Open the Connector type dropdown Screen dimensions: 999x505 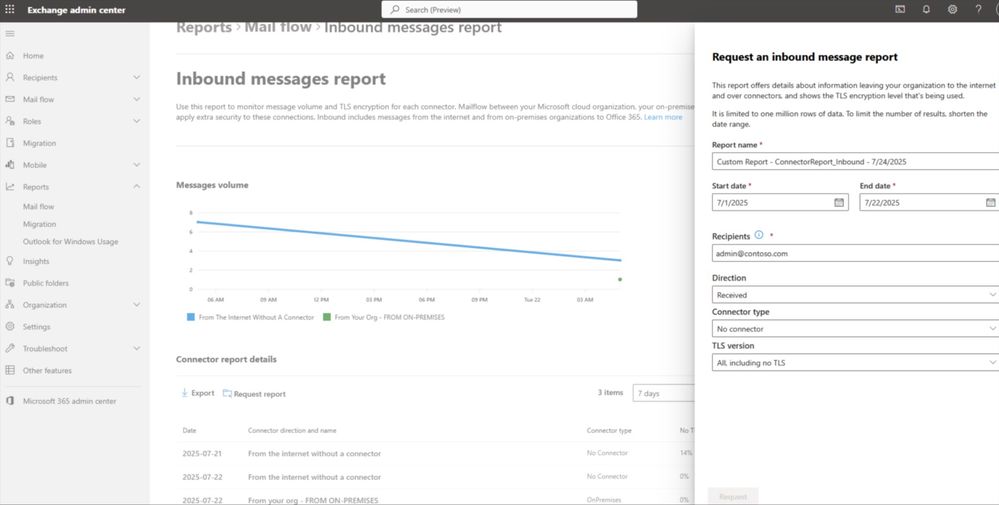(x=855, y=329)
